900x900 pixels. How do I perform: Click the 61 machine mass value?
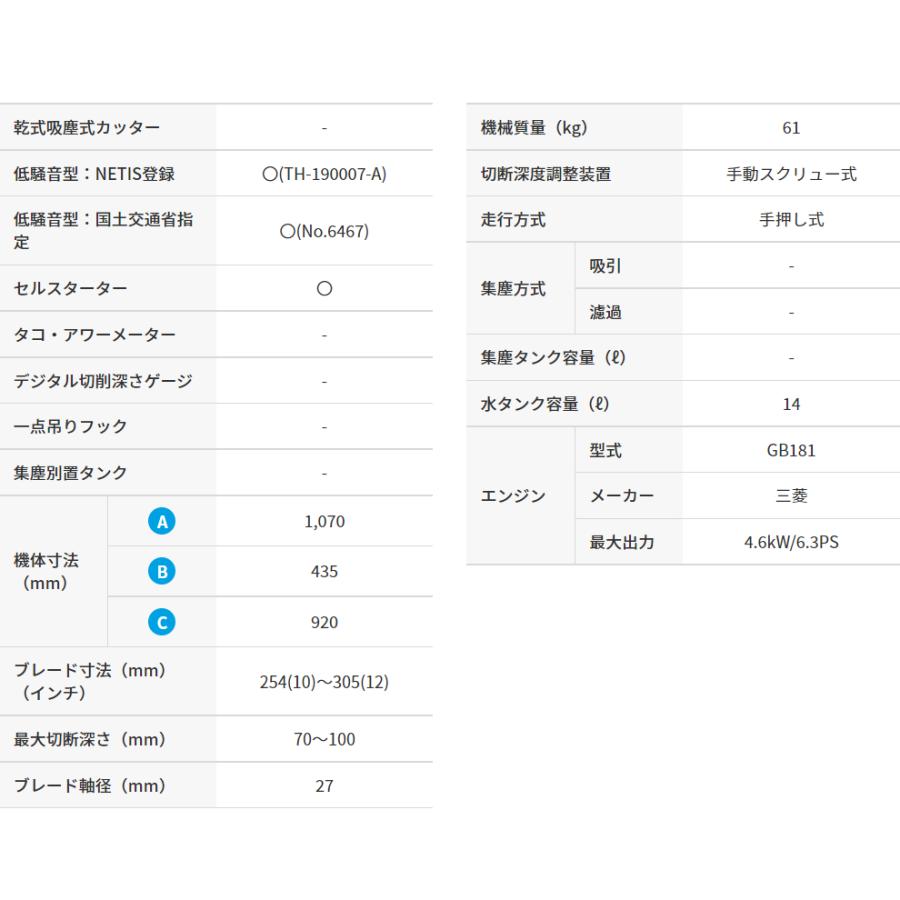pyautogui.click(x=791, y=127)
